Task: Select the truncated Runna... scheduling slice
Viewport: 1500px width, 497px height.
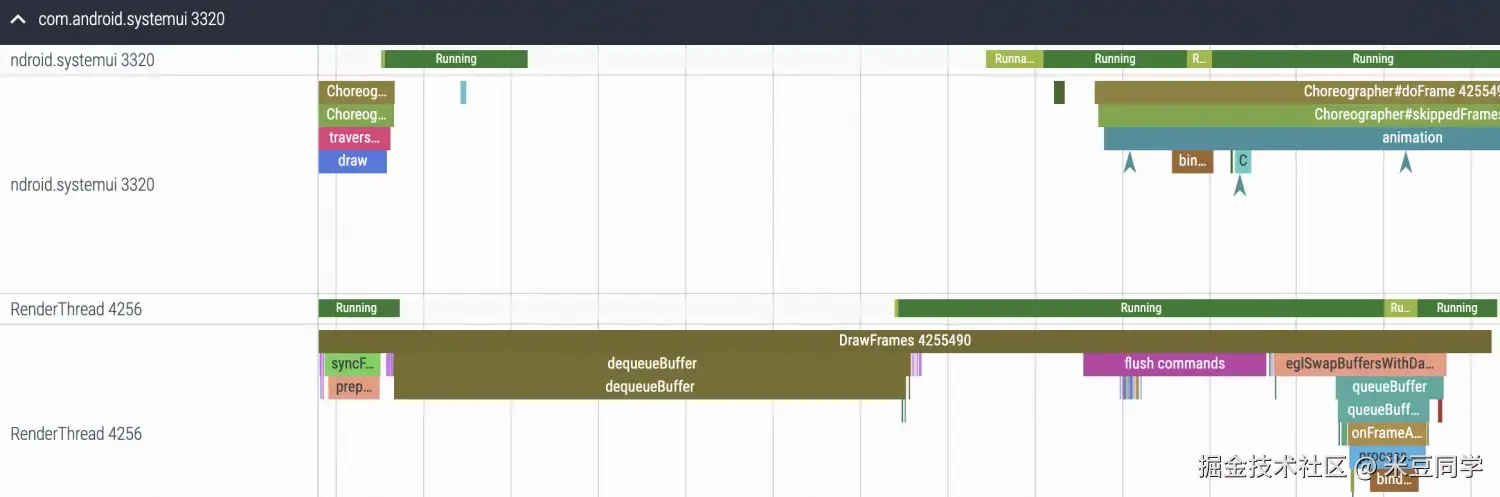Action: [x=1014, y=59]
